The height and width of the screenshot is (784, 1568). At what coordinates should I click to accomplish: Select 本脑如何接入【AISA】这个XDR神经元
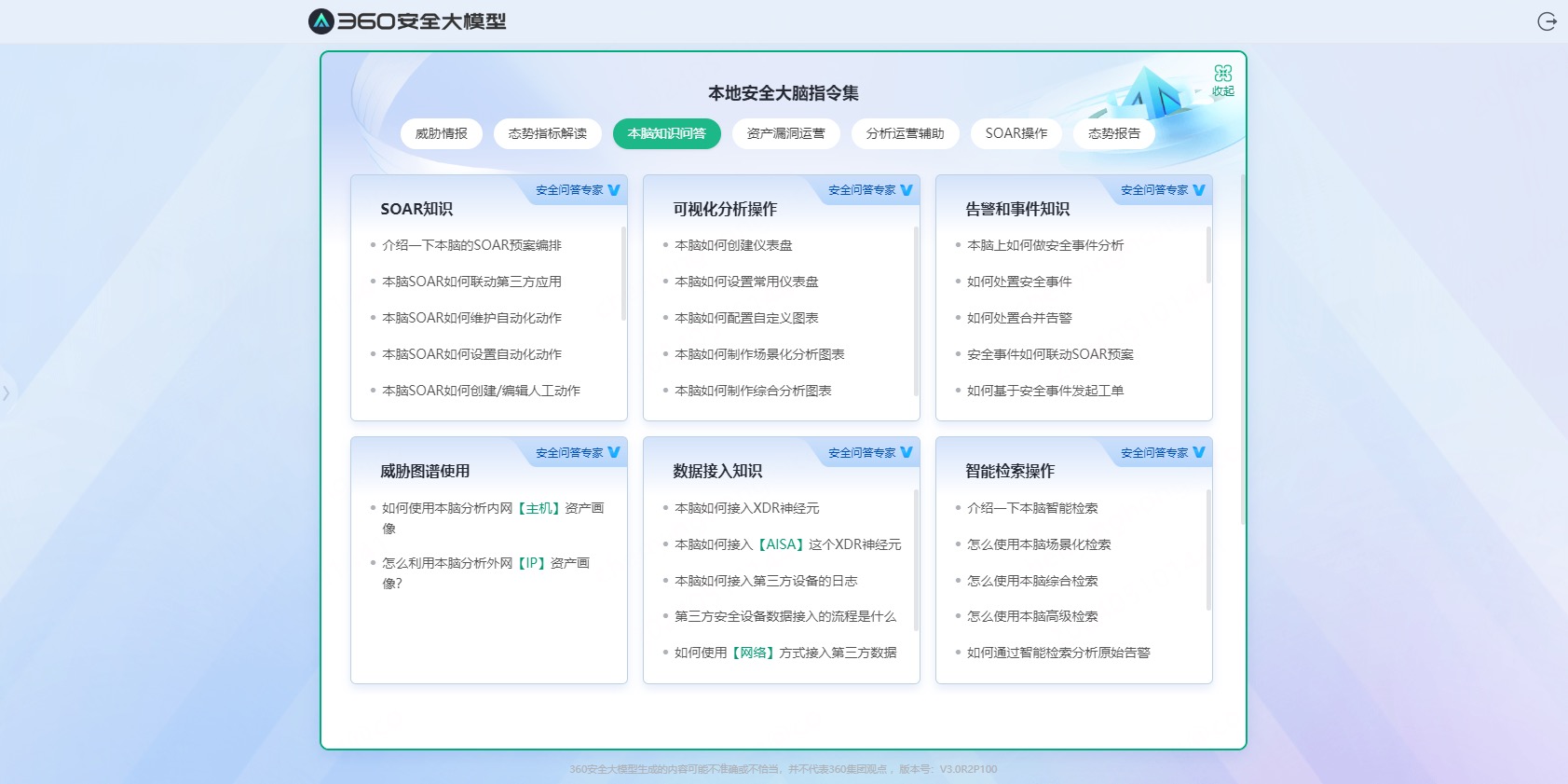(788, 544)
